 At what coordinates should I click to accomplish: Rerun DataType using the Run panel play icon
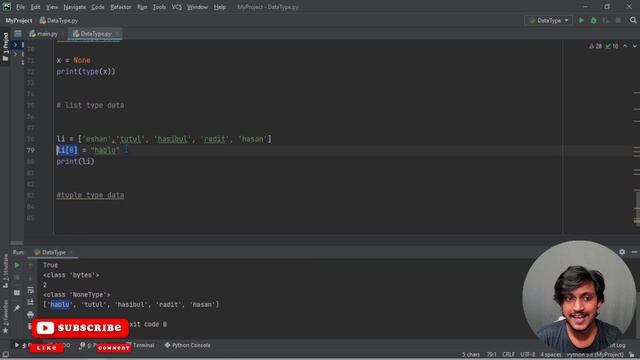[x=17, y=265]
